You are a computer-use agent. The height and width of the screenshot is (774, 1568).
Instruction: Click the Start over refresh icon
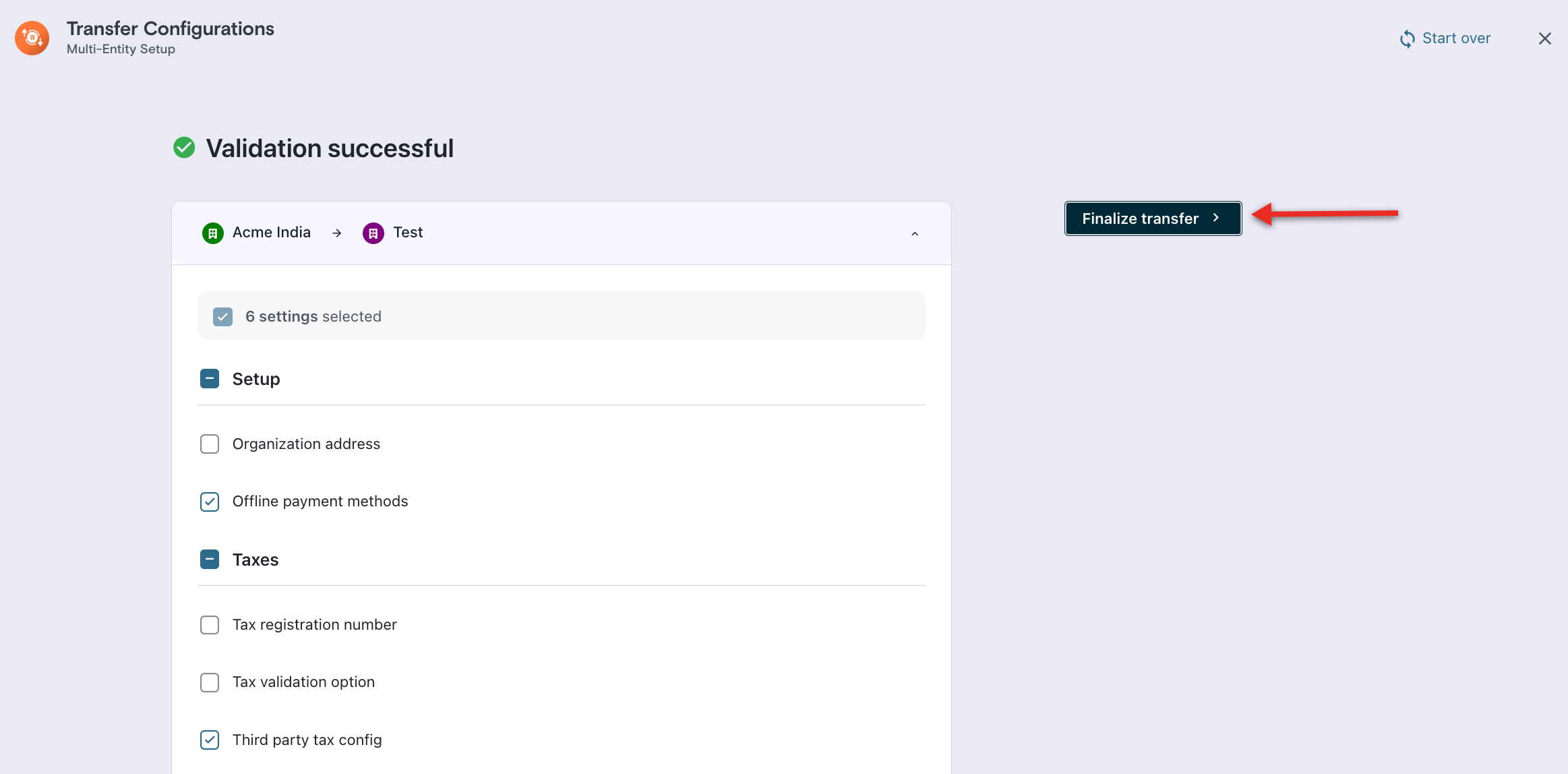point(1407,39)
